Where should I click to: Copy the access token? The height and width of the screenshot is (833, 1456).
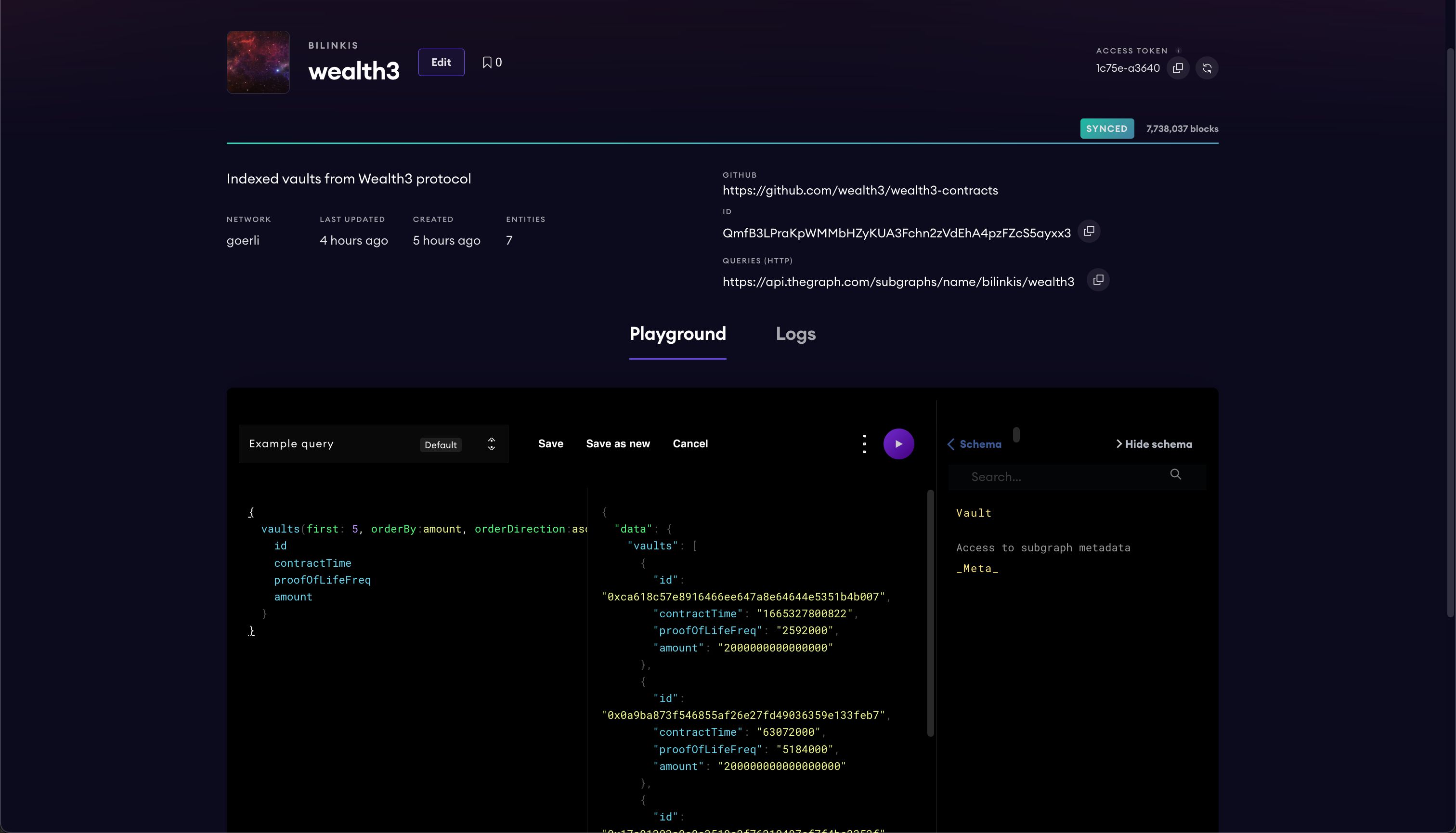[x=1178, y=68]
